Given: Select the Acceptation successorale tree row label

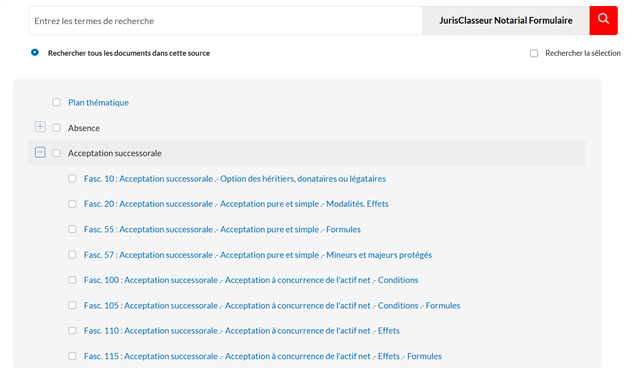Looking at the screenshot, I should click(115, 153).
